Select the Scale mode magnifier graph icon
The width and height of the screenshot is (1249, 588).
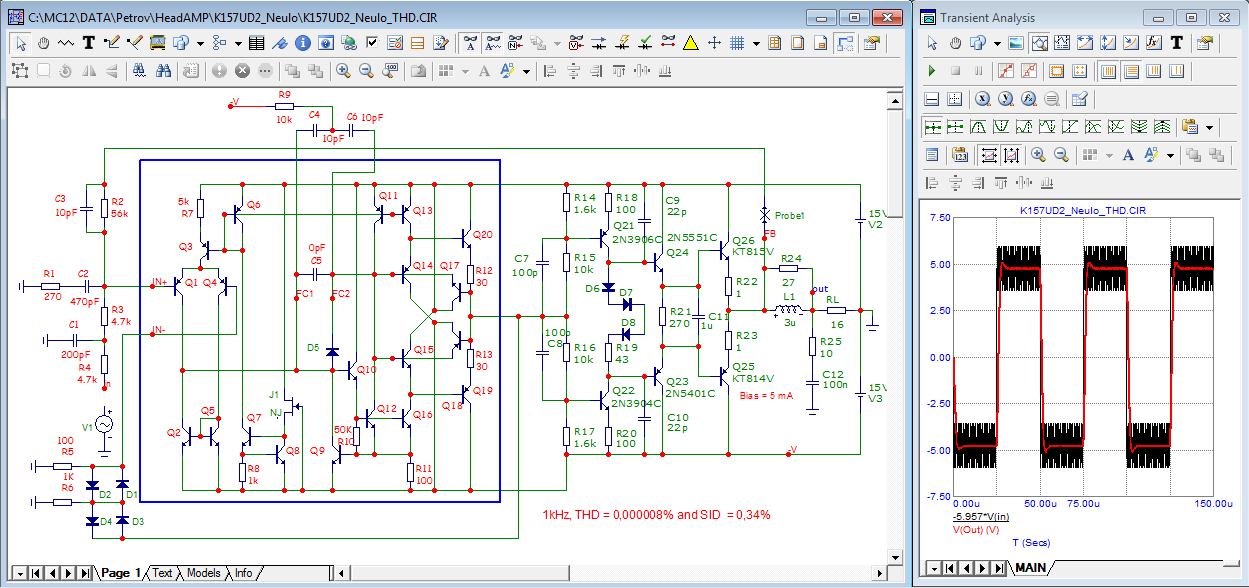point(1039,43)
